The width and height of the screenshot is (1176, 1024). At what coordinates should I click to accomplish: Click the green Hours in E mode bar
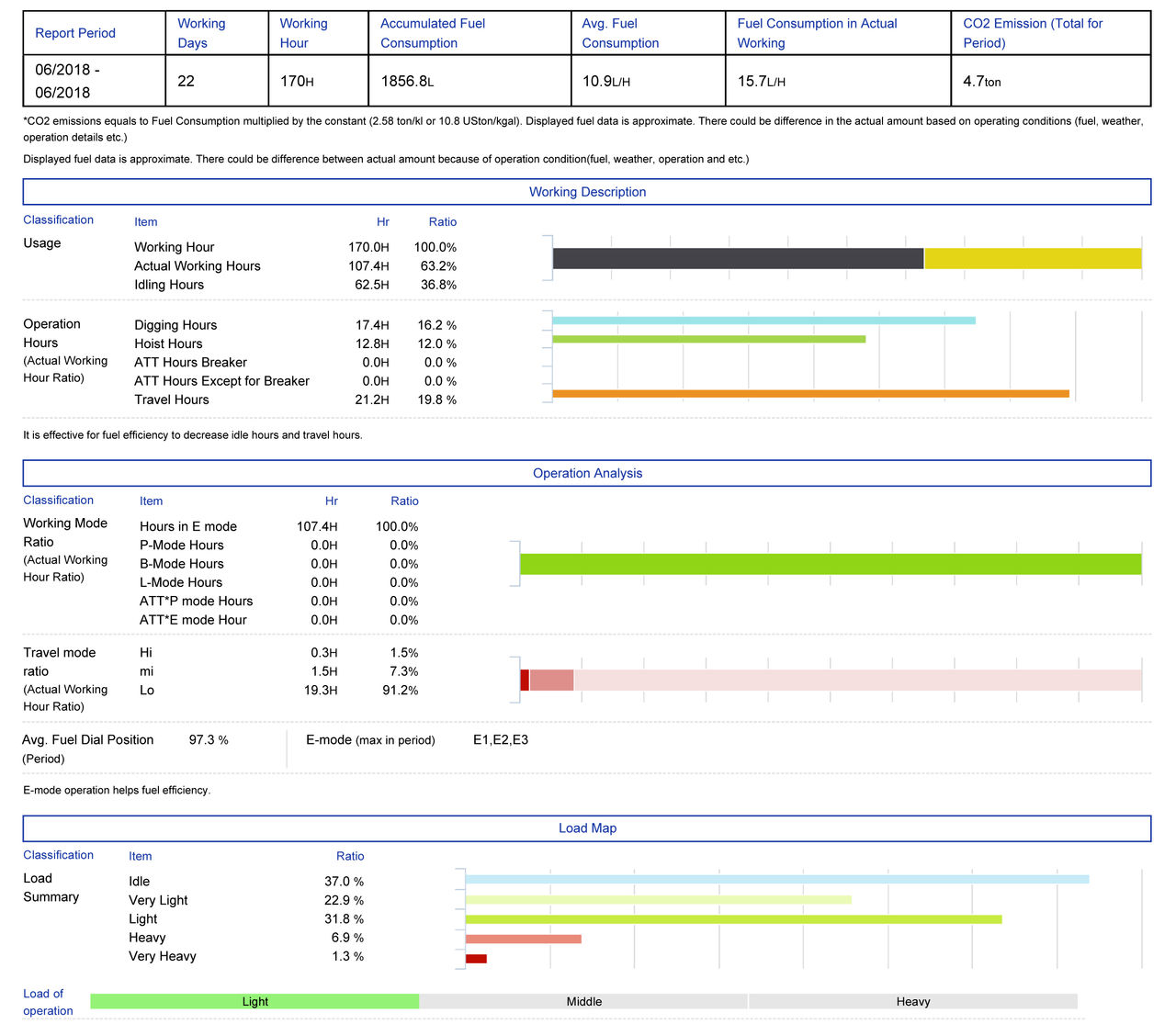[831, 564]
